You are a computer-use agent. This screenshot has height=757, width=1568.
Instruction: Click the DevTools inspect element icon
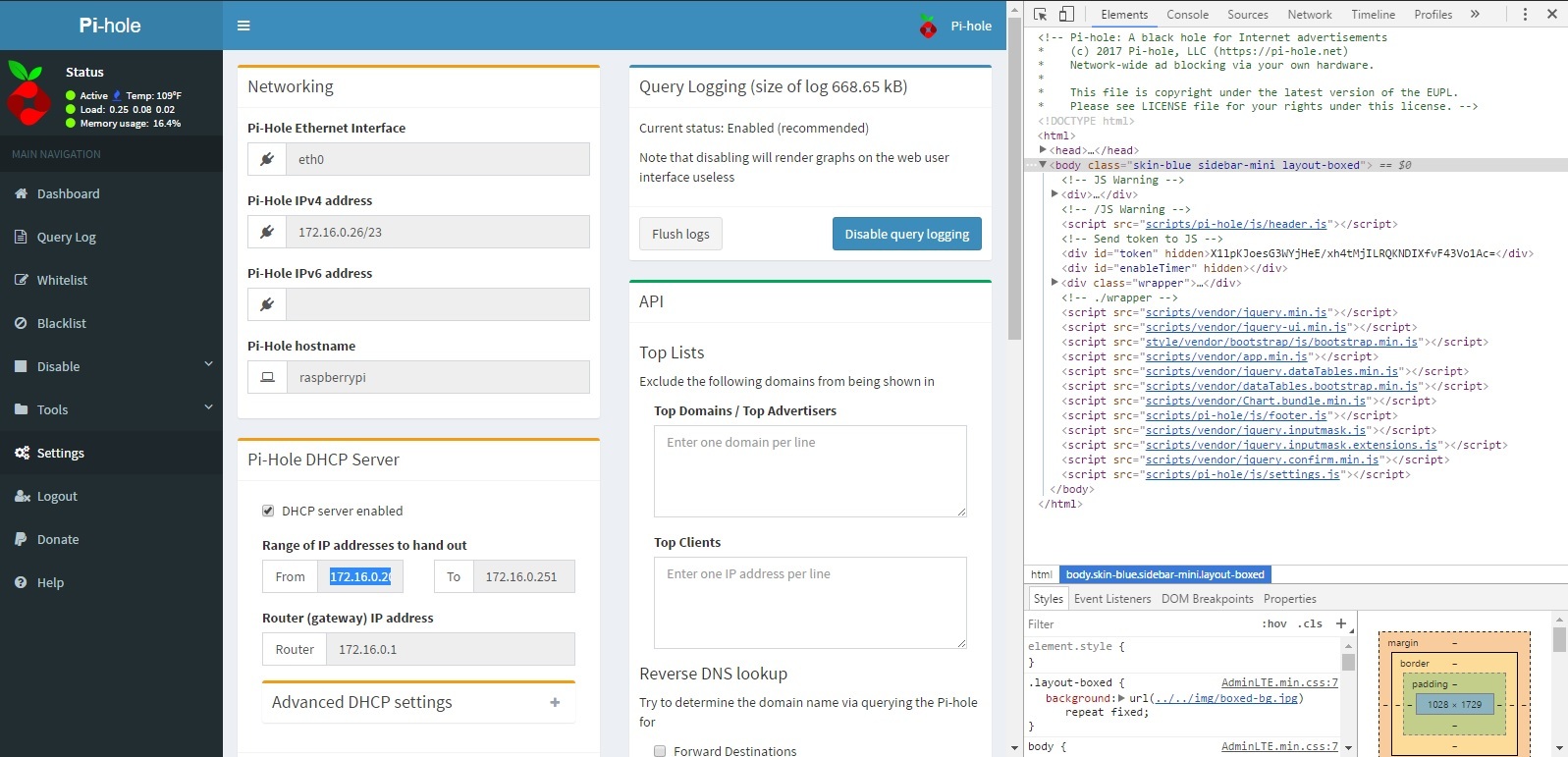(x=1040, y=14)
